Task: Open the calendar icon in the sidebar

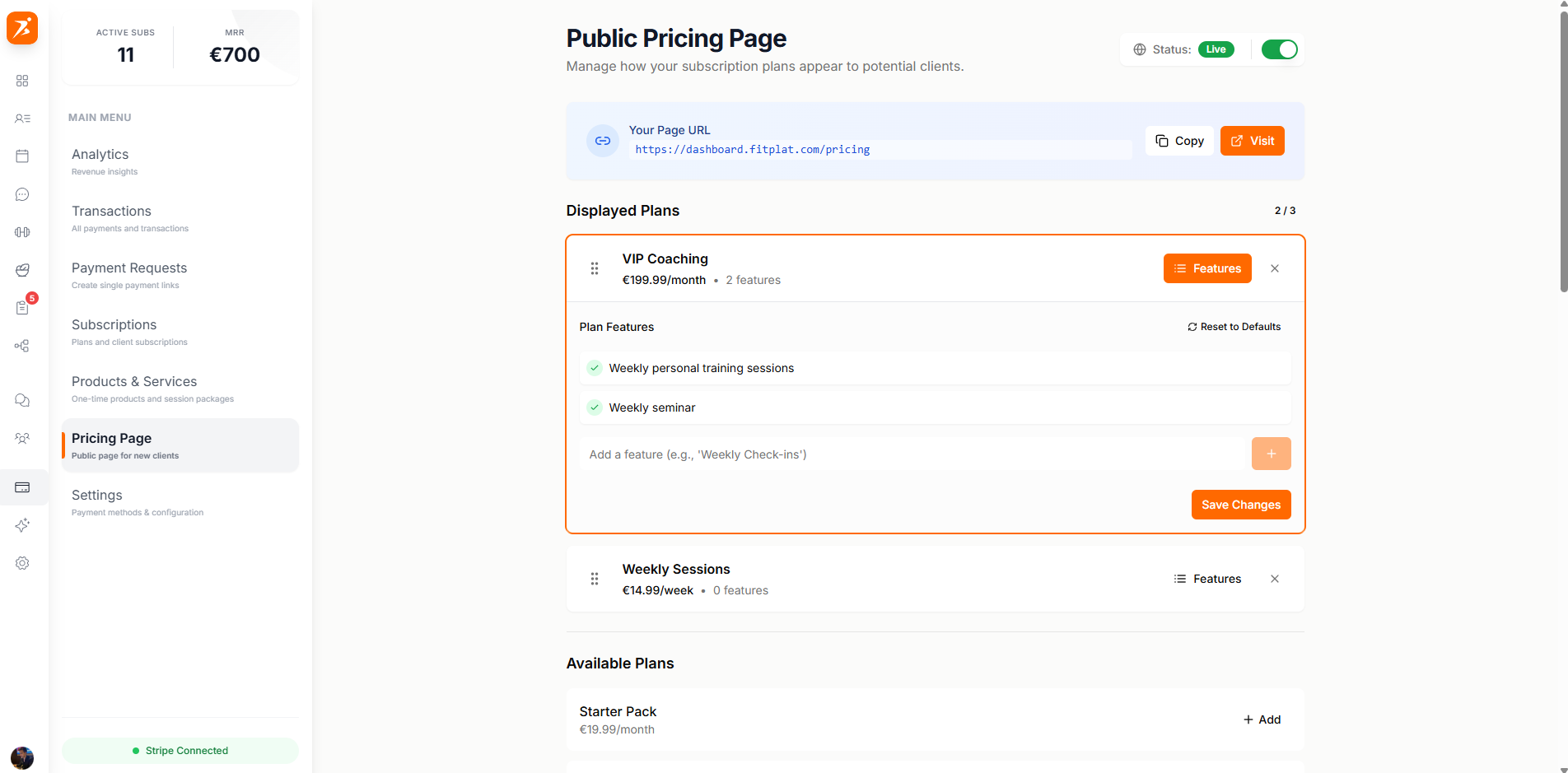Action: pos(22,156)
